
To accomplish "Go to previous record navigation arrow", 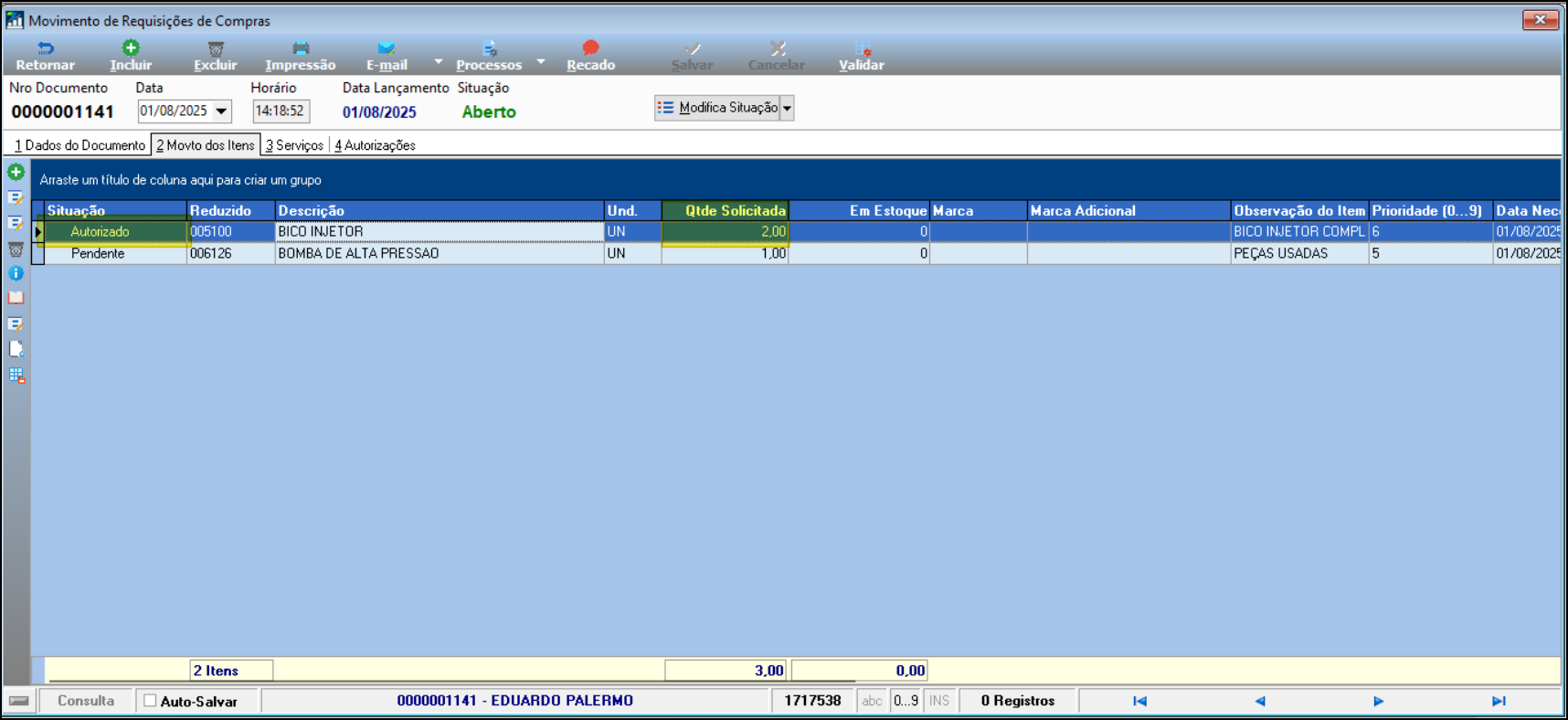I will (1260, 701).
